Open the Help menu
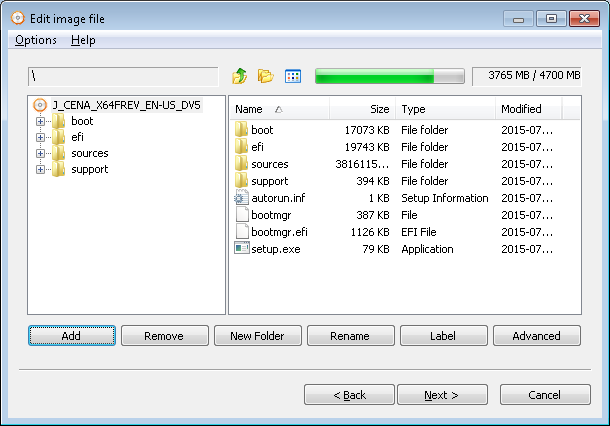The height and width of the screenshot is (426, 610). coord(83,40)
